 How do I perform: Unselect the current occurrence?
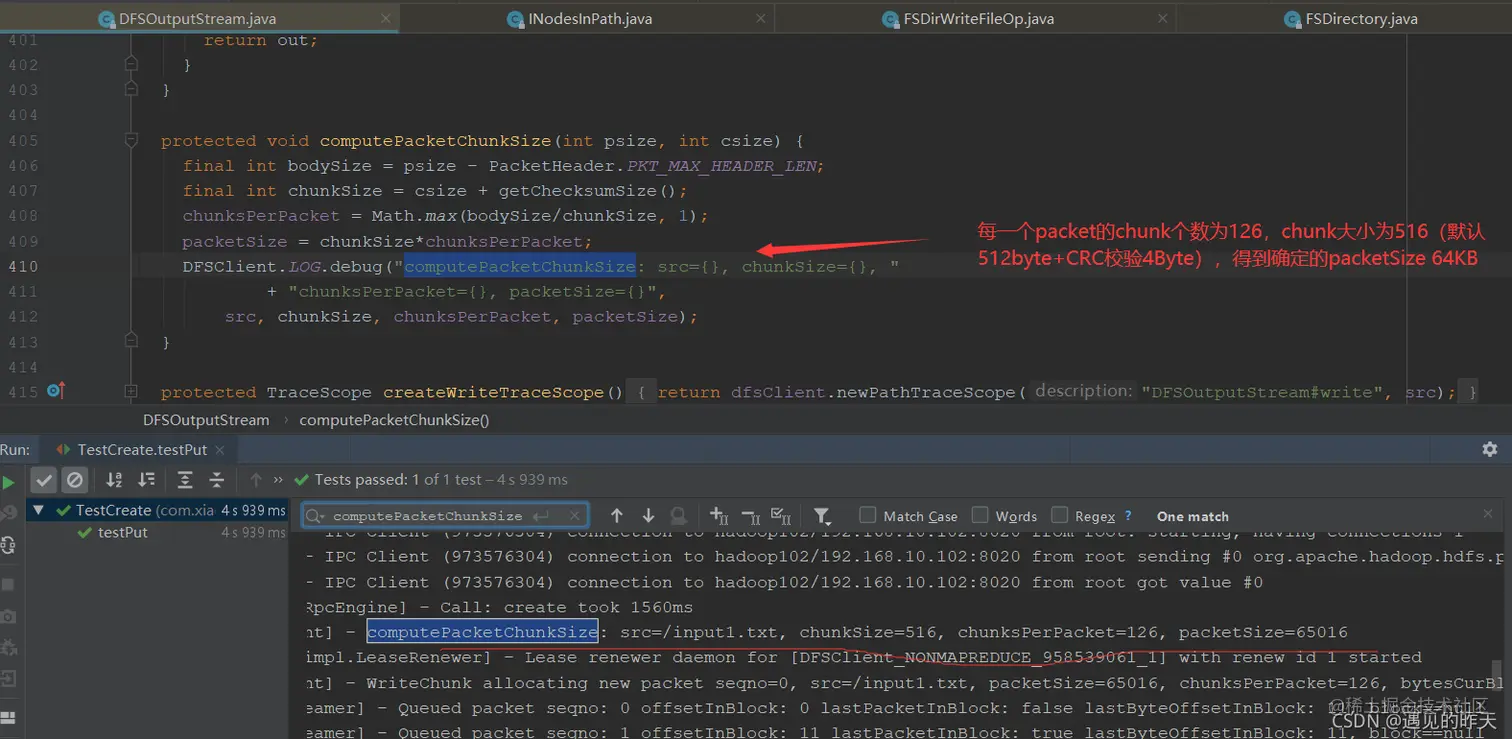pos(750,516)
